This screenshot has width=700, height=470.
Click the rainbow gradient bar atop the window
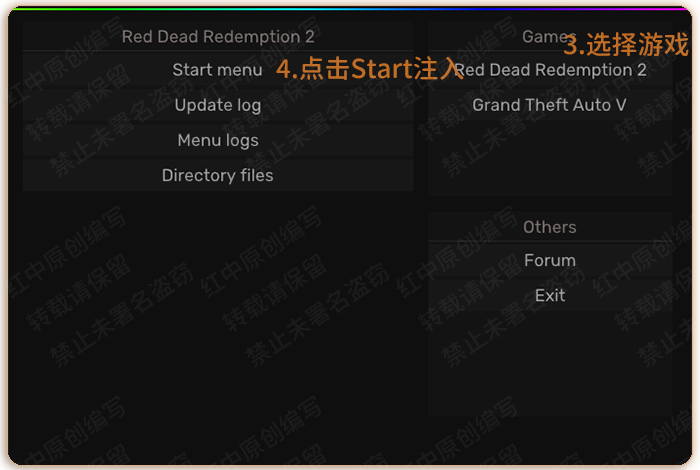(x=350, y=8)
